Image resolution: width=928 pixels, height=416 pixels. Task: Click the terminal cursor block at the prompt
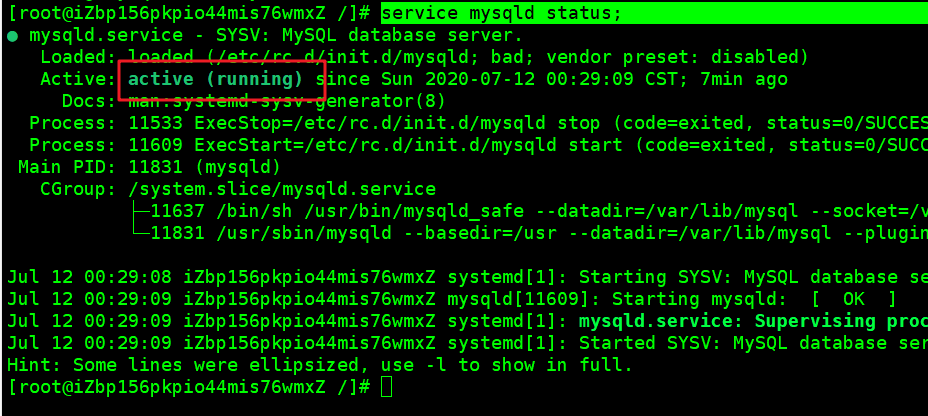point(386,387)
